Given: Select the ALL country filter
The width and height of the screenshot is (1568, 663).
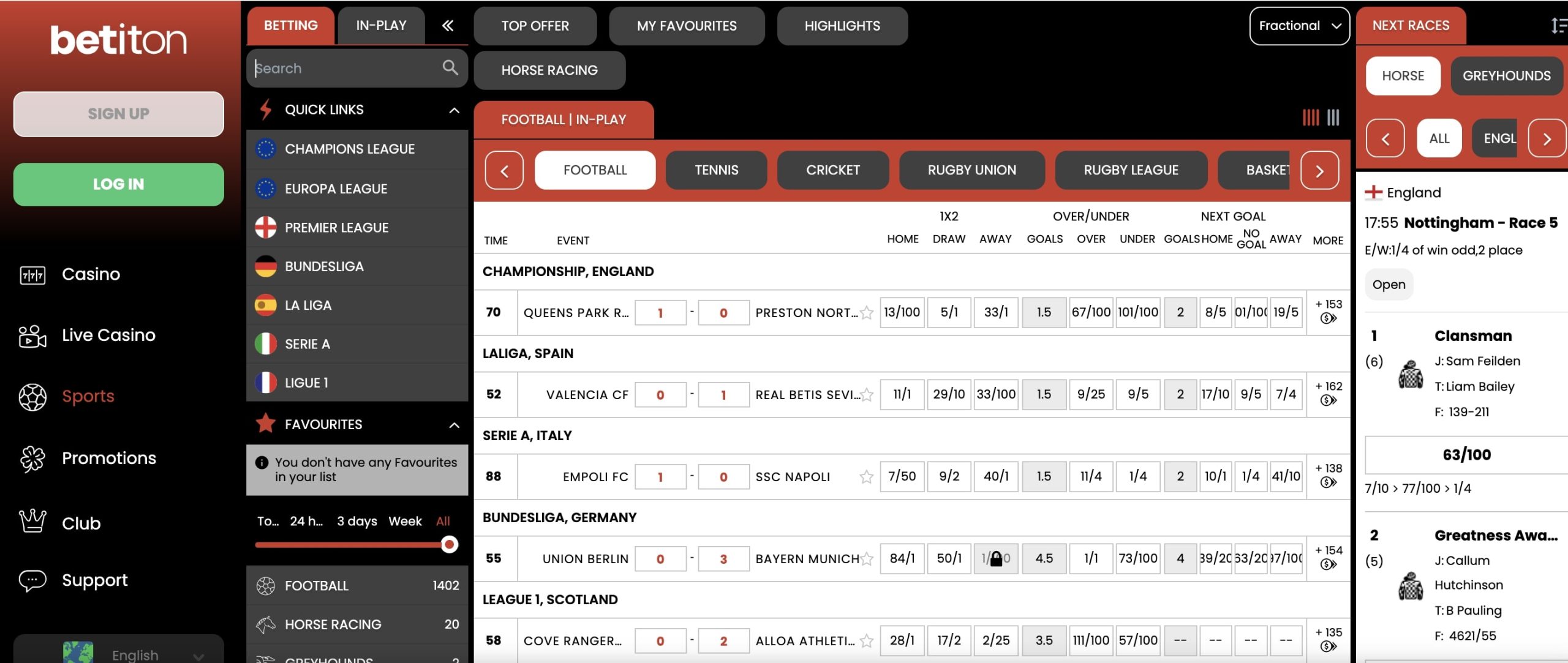Looking at the screenshot, I should pos(1439,138).
